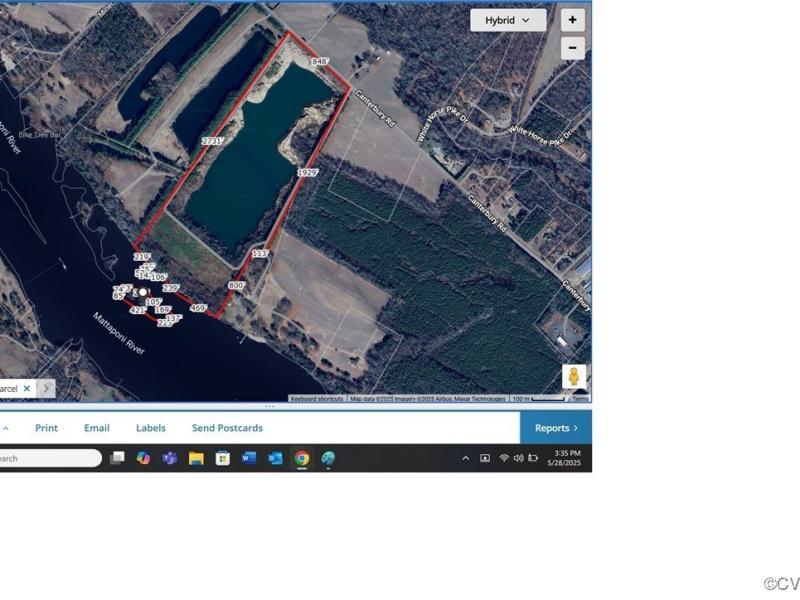The width and height of the screenshot is (800, 600).
Task: Click the Mattaponi River map label
Action: point(119,333)
